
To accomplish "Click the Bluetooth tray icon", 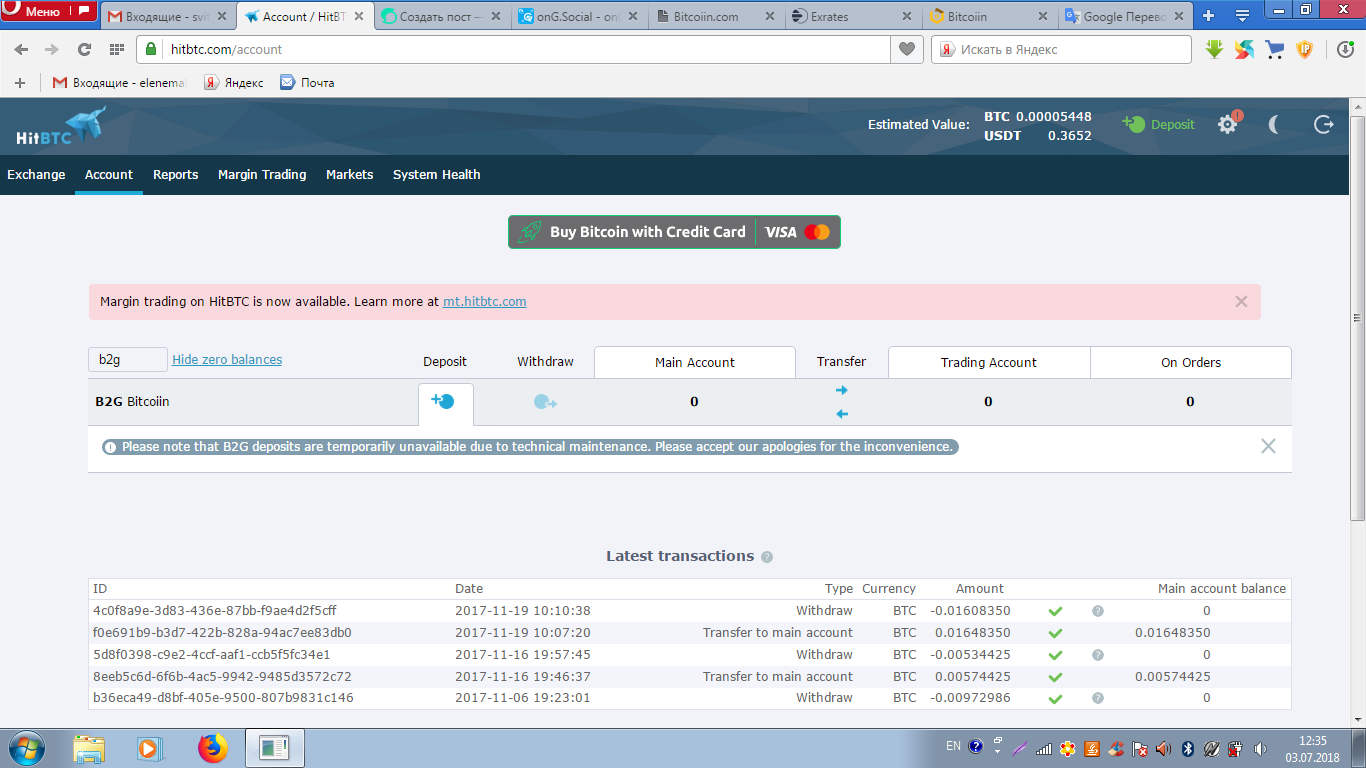I will [1188, 748].
